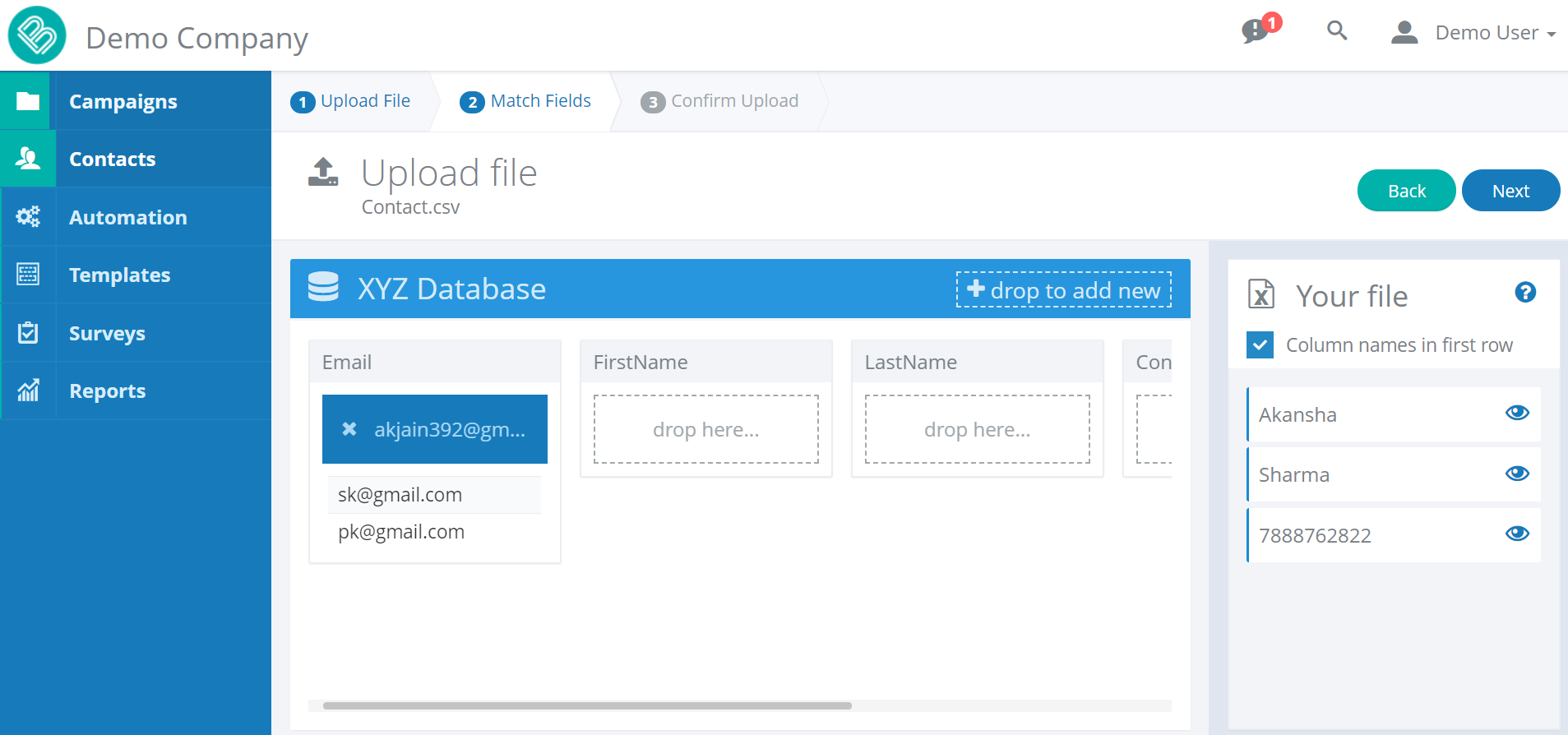Viewport: 1568px width, 735px height.
Task: Uncheck Column names in first row
Action: pos(1260,345)
